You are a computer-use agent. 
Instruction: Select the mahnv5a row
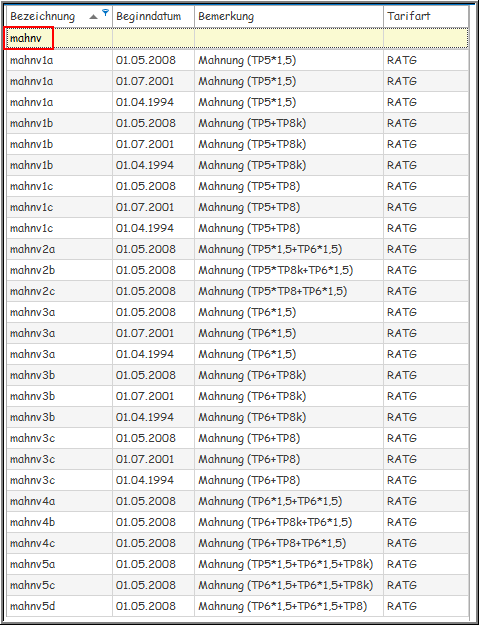point(238,564)
